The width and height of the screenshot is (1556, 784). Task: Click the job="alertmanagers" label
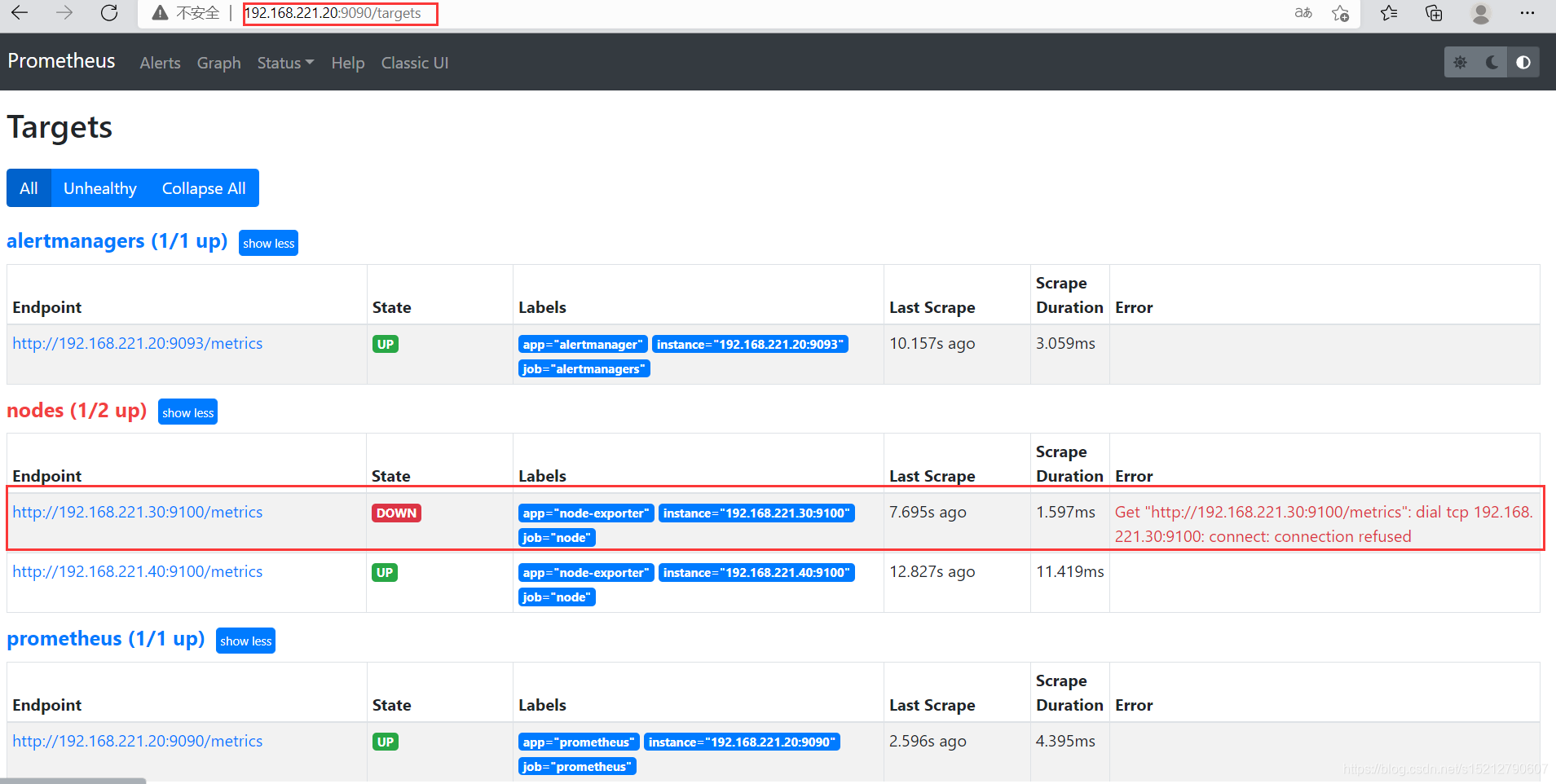pyautogui.click(x=584, y=368)
